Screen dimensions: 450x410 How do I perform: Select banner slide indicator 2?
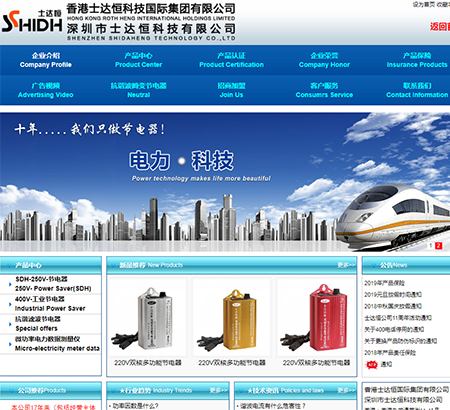(438, 245)
